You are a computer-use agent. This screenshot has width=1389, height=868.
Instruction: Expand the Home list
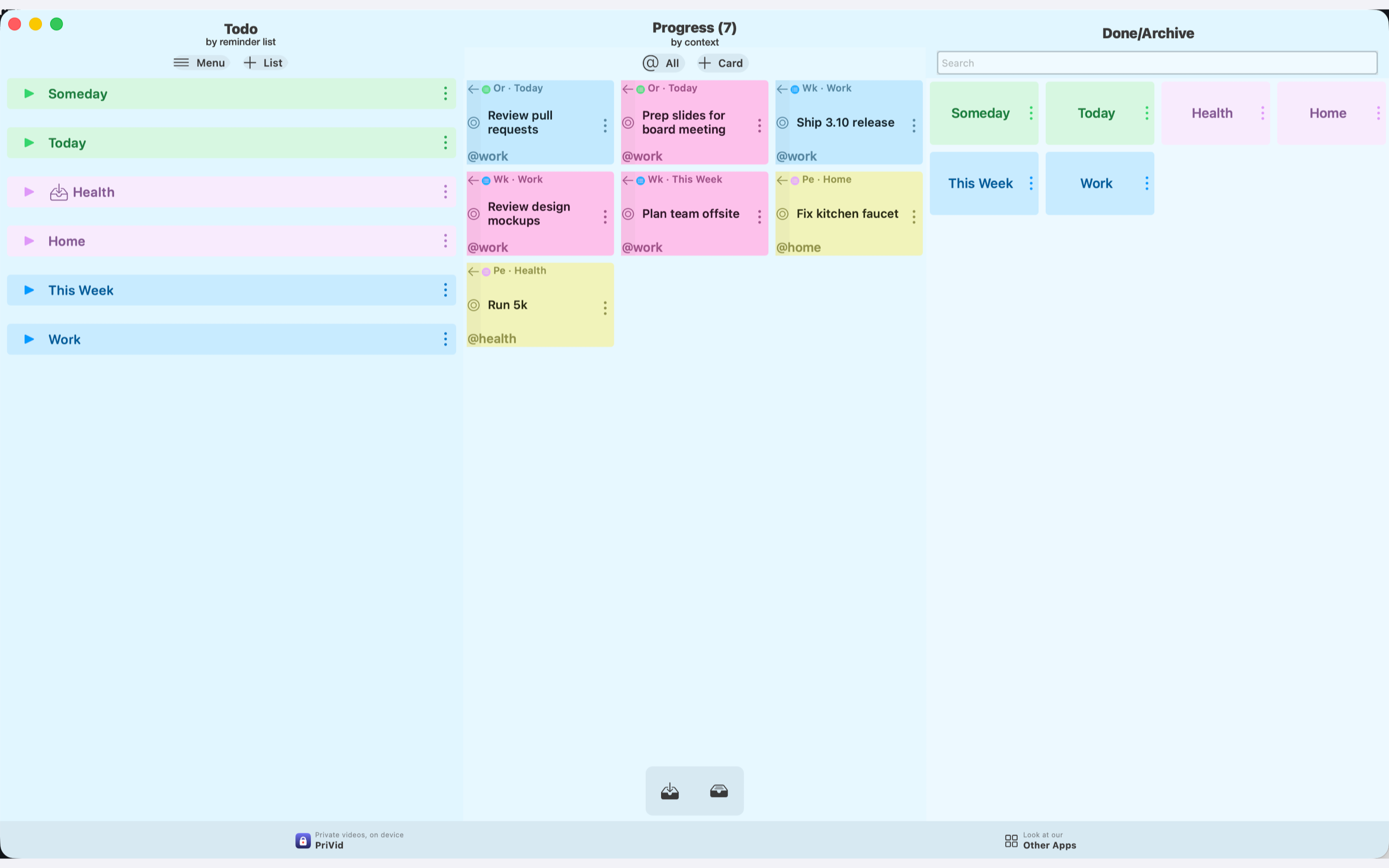[29, 241]
